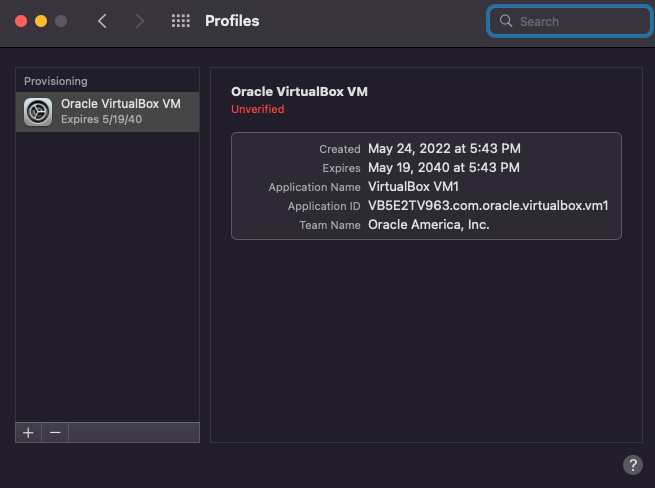Click the Expires date May 19, 2040

pos(444,167)
